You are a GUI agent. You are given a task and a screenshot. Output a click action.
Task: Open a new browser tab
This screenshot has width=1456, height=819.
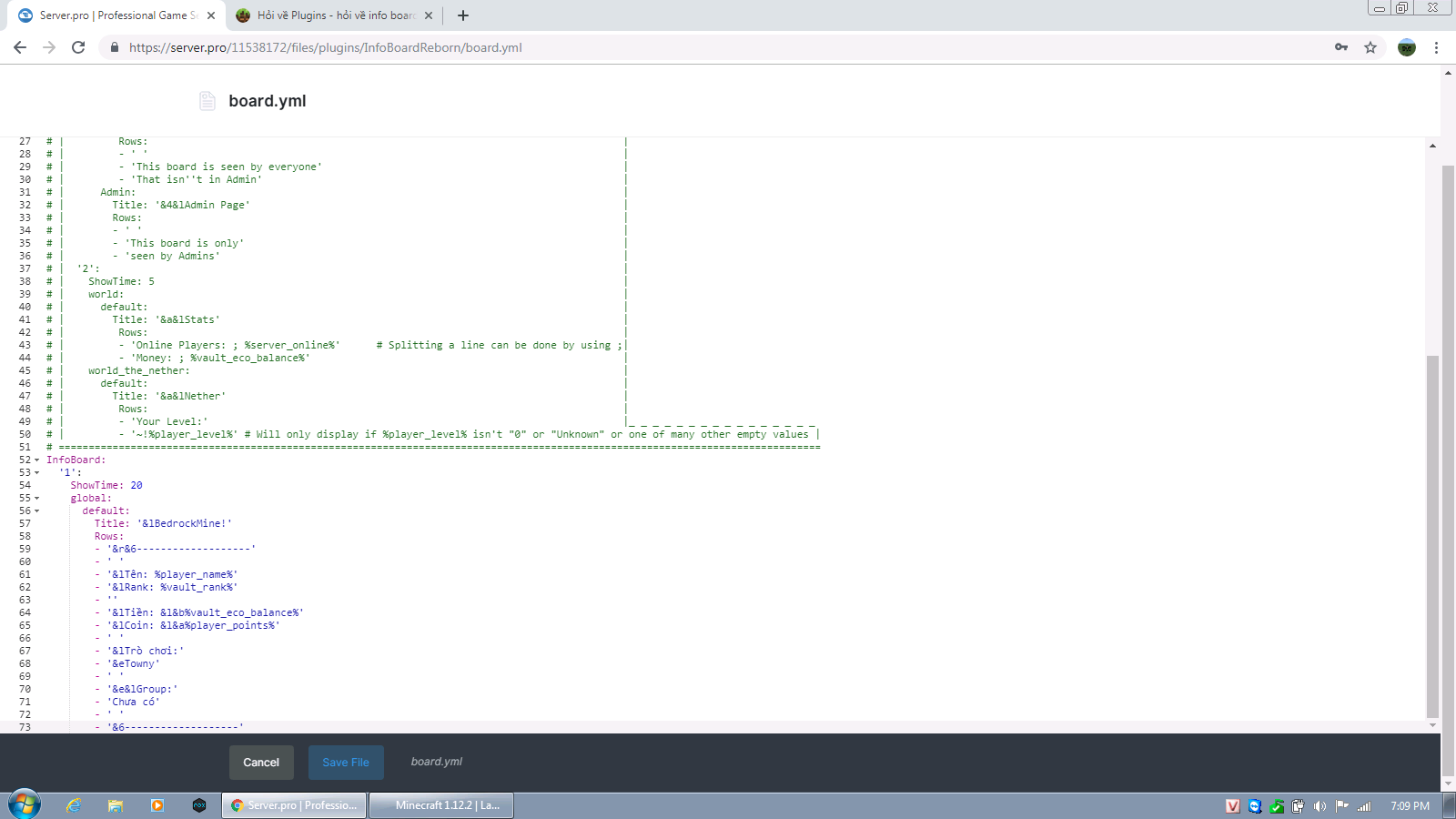pos(463,15)
